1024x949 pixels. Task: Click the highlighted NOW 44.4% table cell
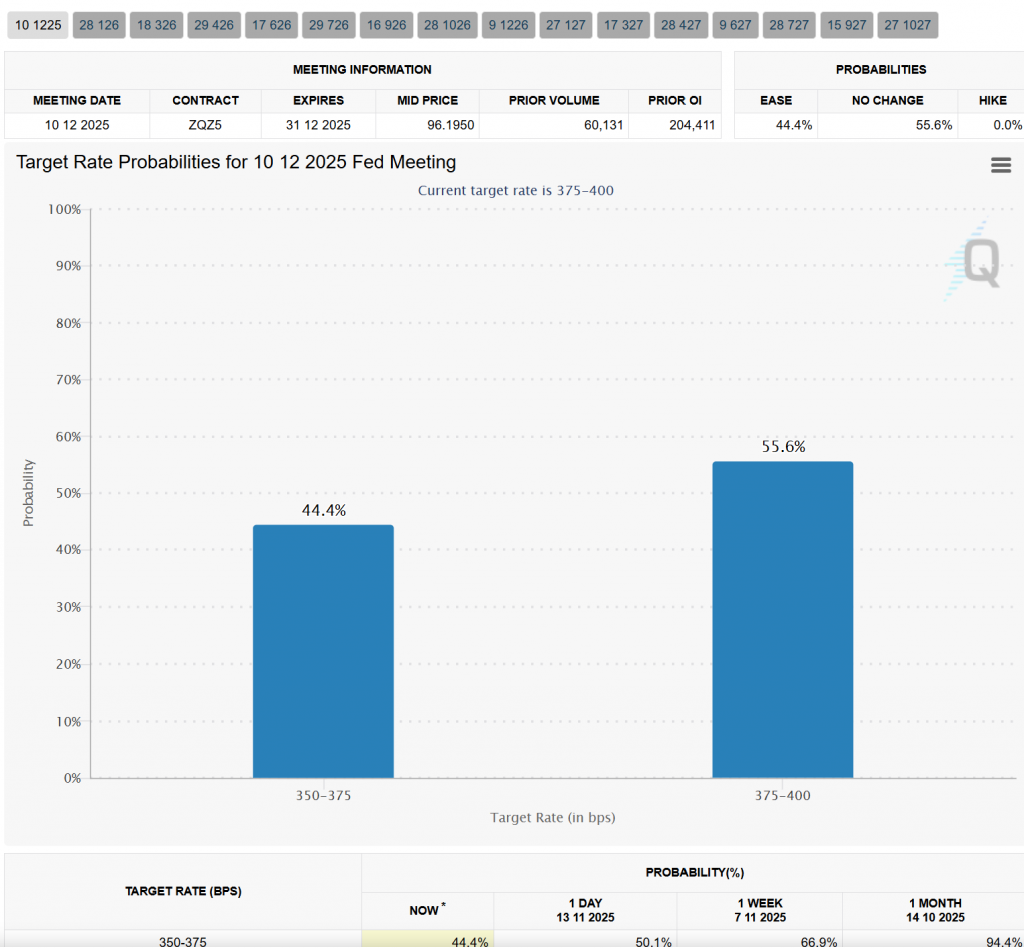tap(427, 941)
